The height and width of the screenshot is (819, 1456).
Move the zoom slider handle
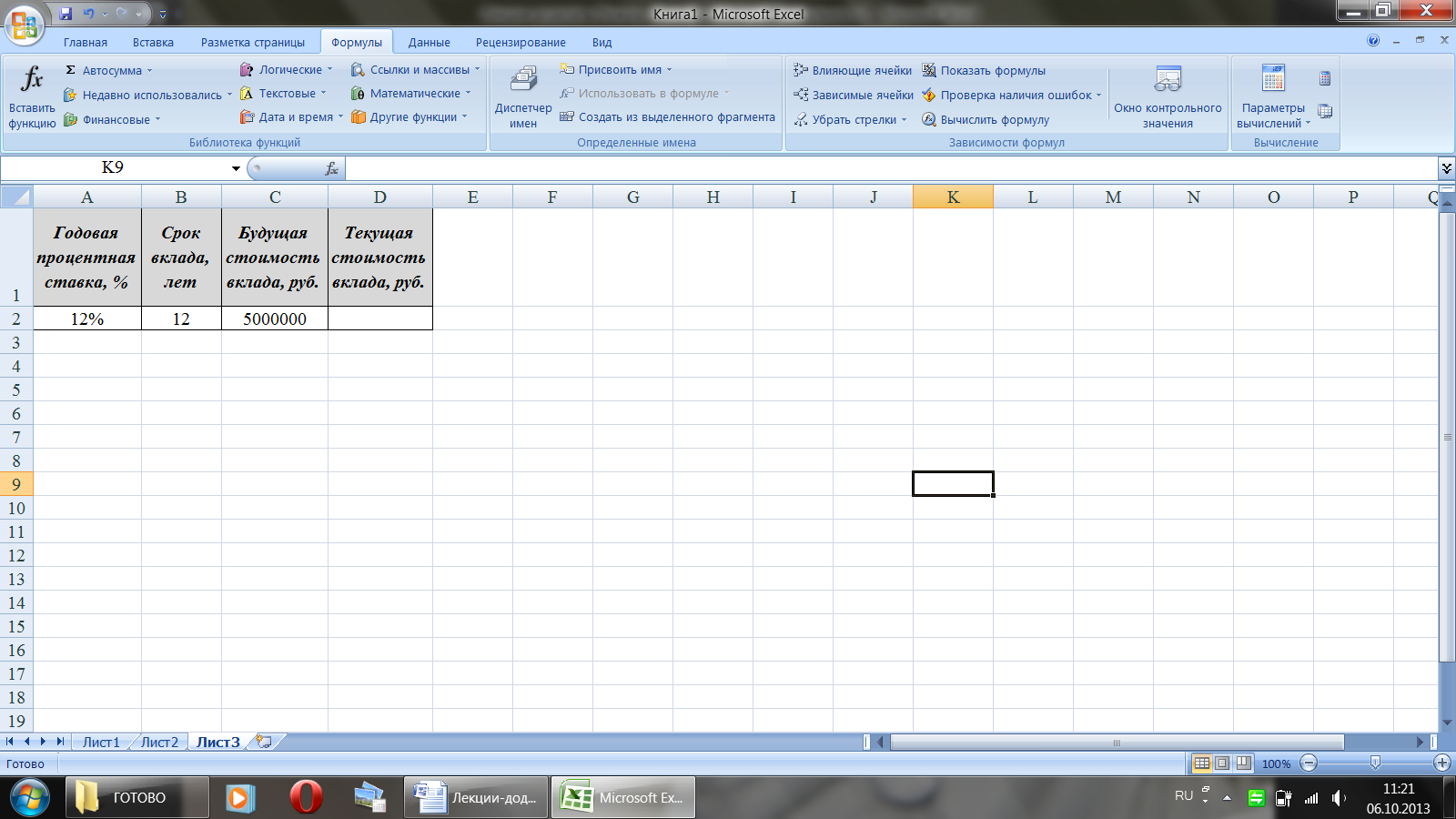click(1375, 763)
